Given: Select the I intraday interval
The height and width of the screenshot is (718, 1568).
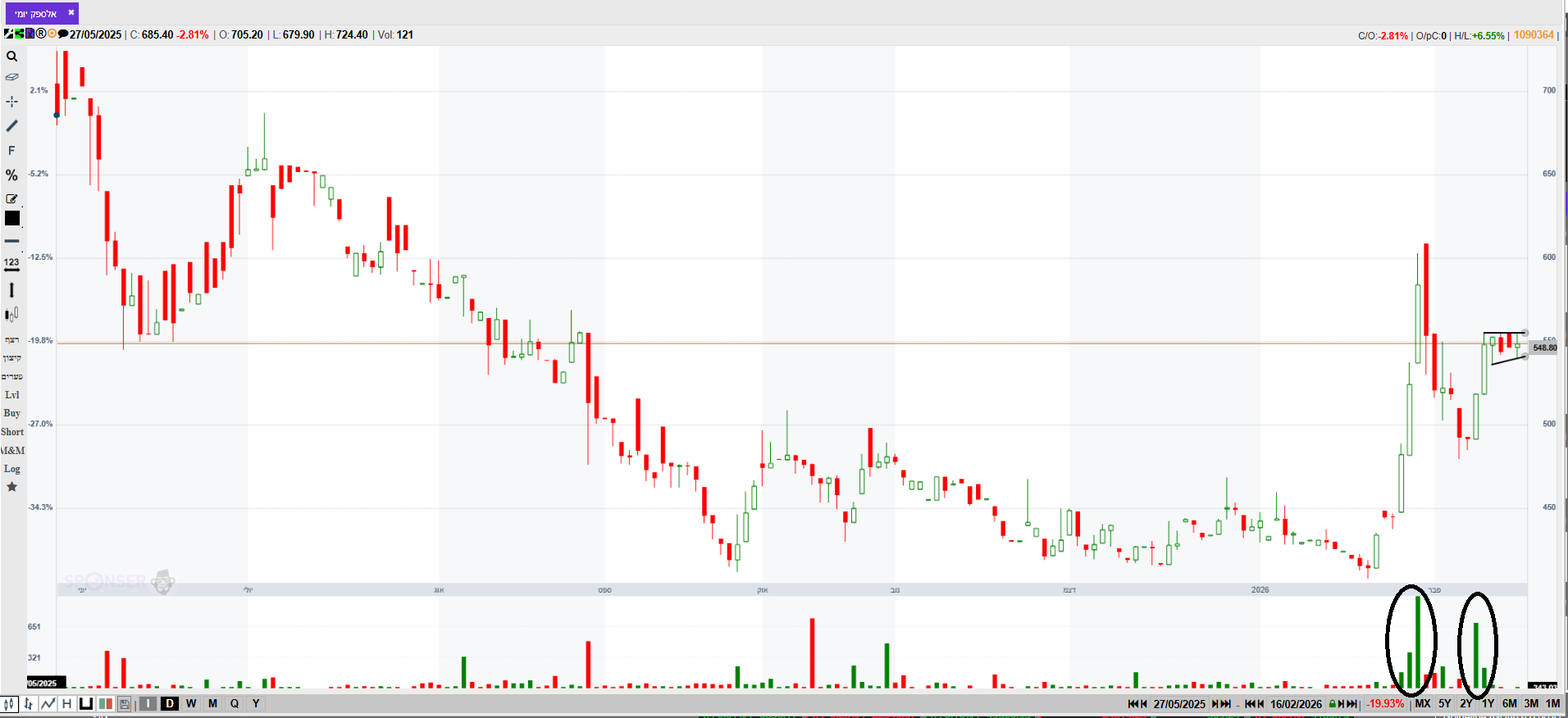Looking at the screenshot, I should pyautogui.click(x=148, y=704).
